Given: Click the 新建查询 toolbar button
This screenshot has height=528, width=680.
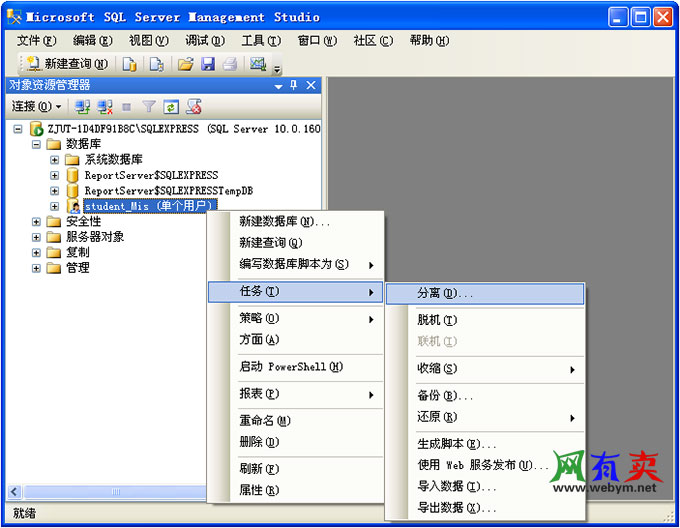Looking at the screenshot, I should coord(67,64).
